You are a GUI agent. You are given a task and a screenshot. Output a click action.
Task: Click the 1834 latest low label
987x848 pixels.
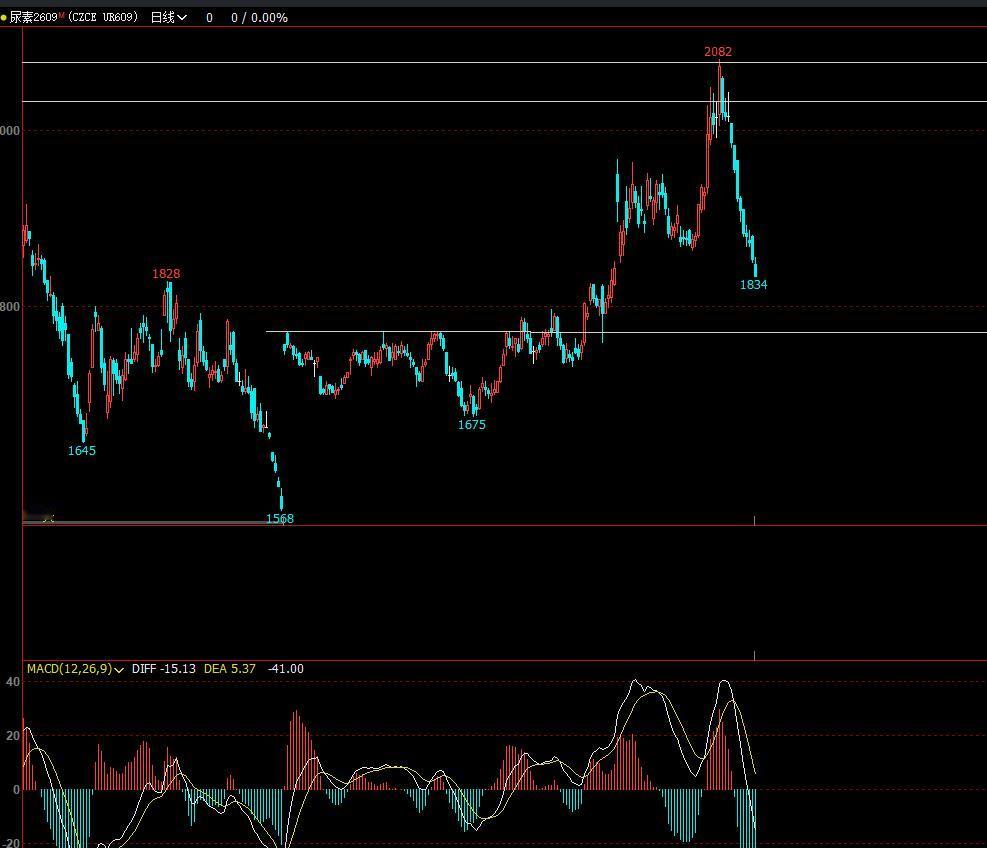(x=753, y=285)
